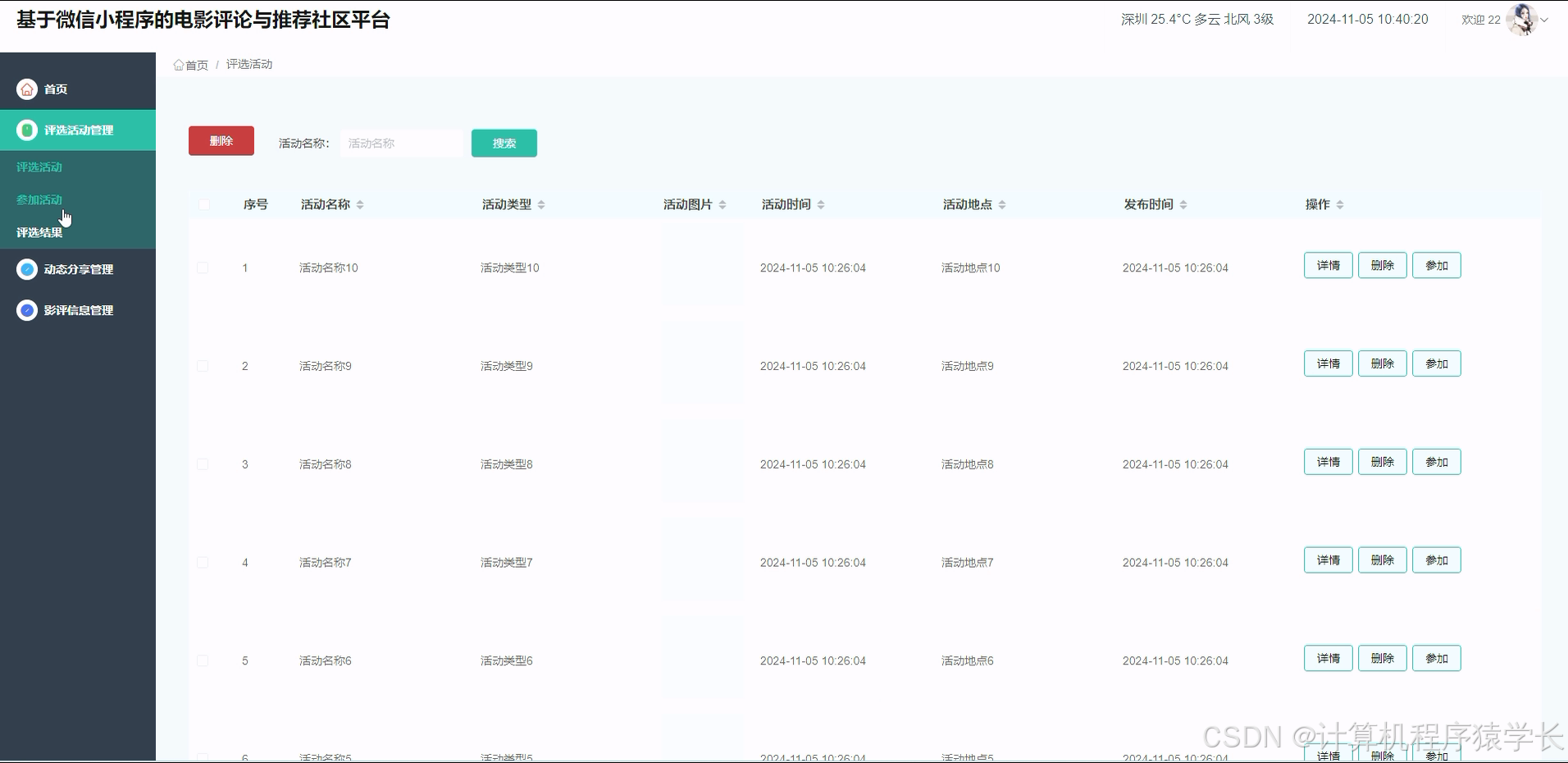Collapse the 评选活动管理 menu
Viewport: 1568px width, 763px height.
coord(78,130)
